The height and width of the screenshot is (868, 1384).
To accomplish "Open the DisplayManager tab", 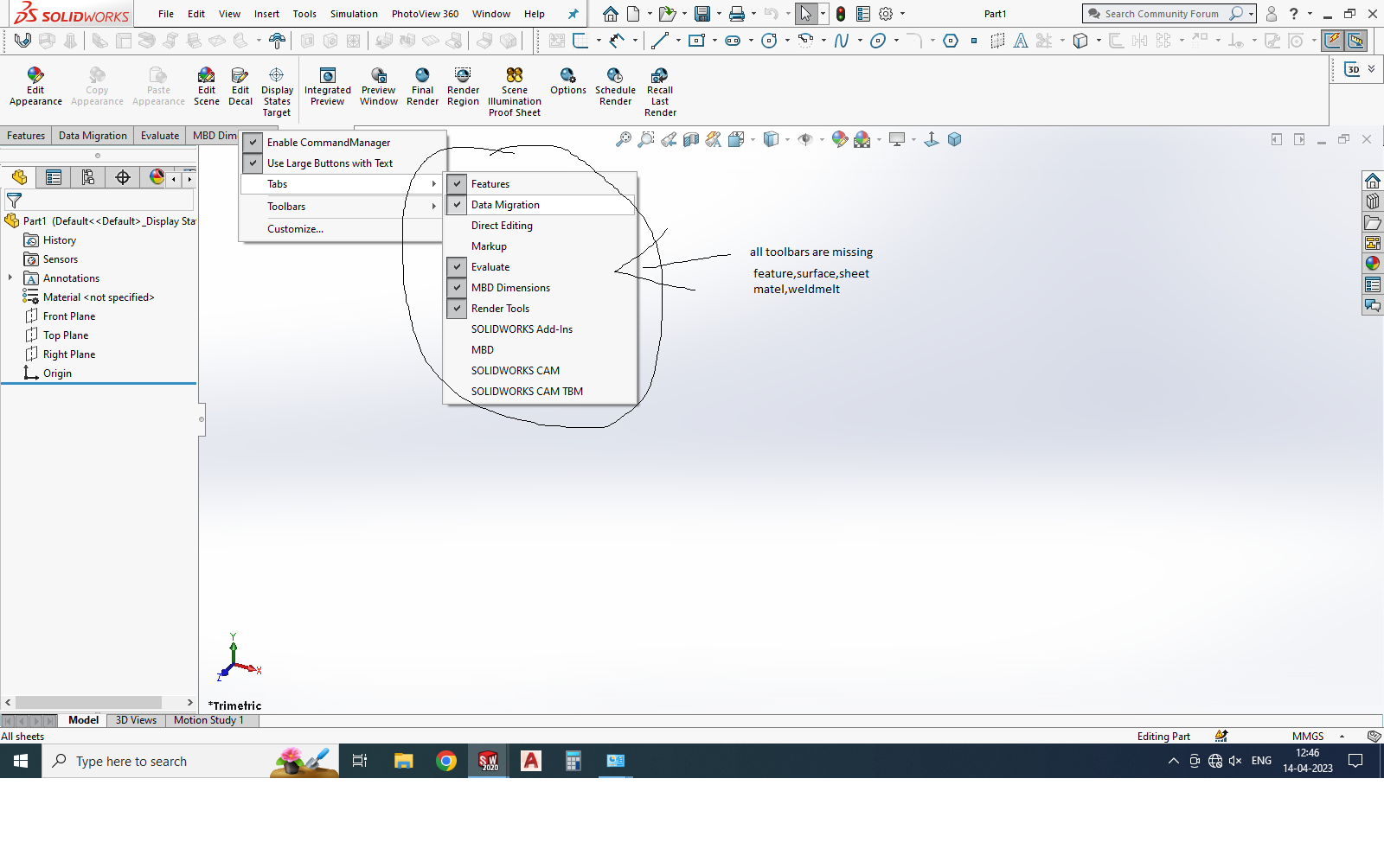I will click(x=157, y=177).
